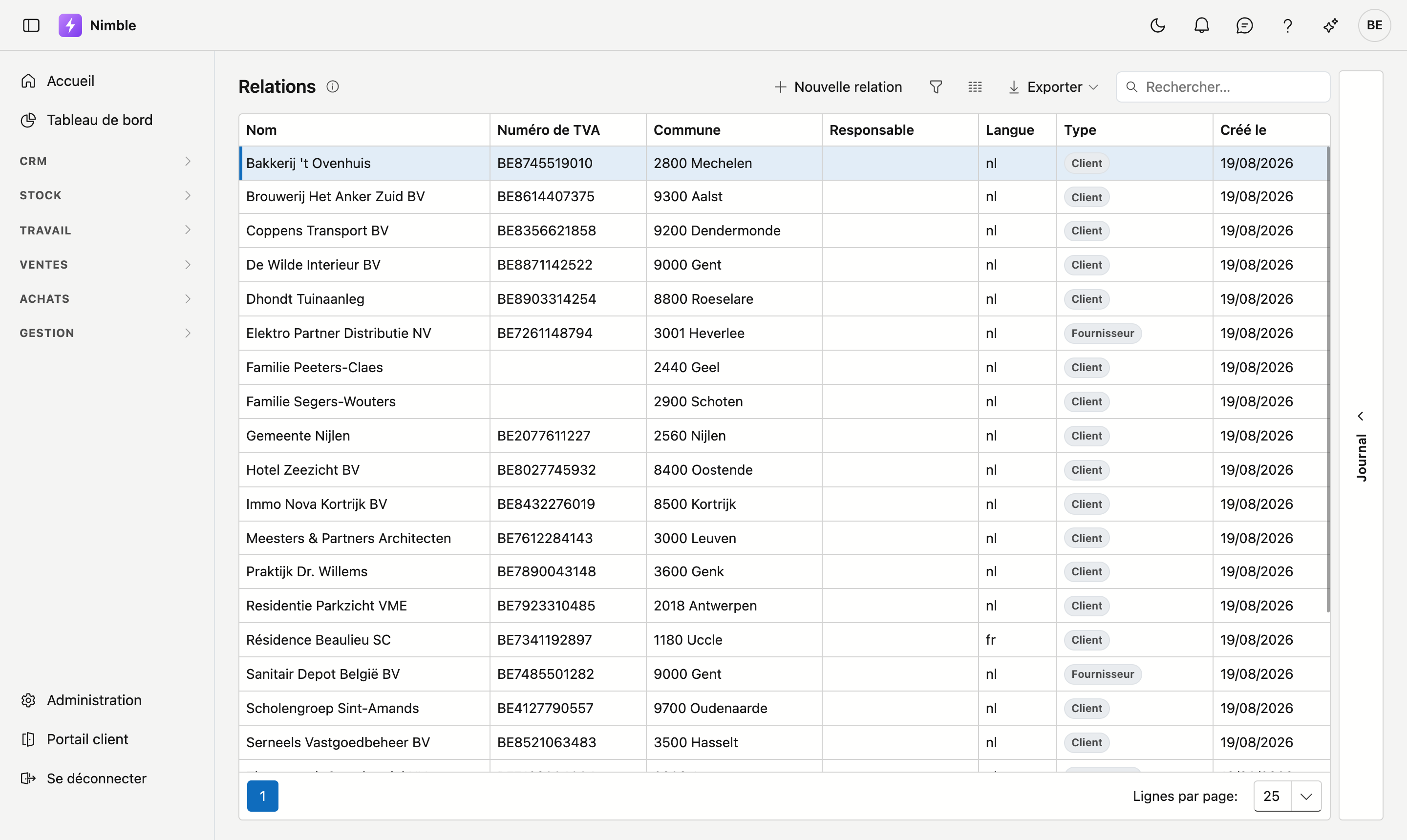This screenshot has height=840, width=1407.
Task: Click the table vertical scrollbar
Action: pyautogui.click(x=1328, y=379)
